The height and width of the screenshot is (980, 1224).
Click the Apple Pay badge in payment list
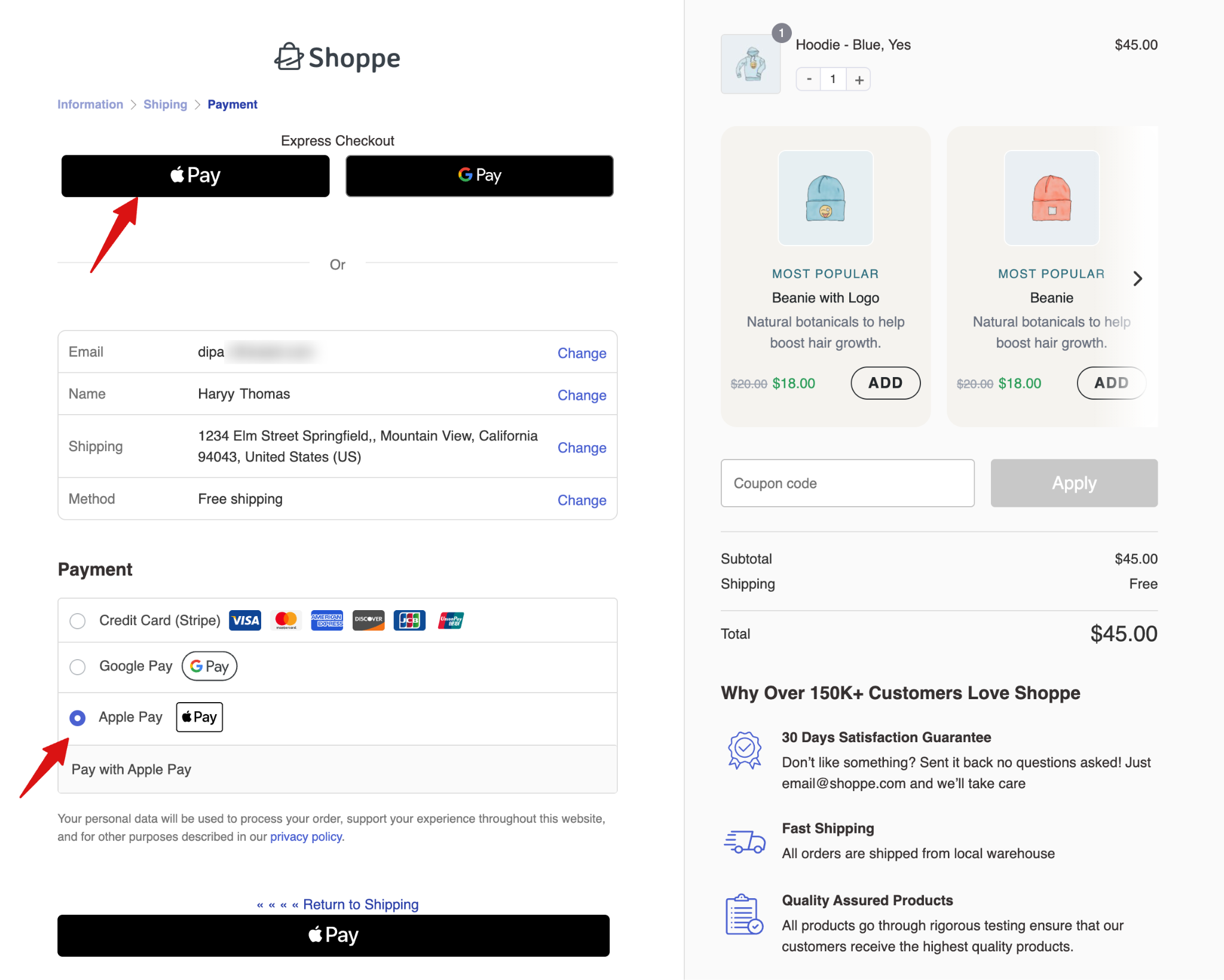(x=199, y=717)
